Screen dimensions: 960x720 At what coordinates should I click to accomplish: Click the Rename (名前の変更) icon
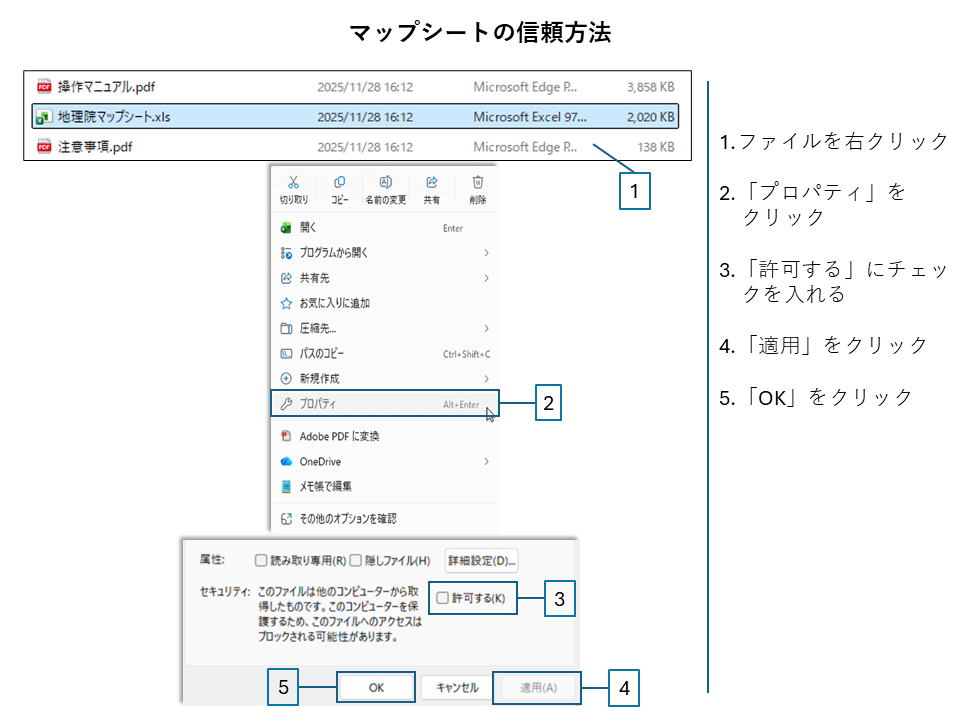coord(385,183)
